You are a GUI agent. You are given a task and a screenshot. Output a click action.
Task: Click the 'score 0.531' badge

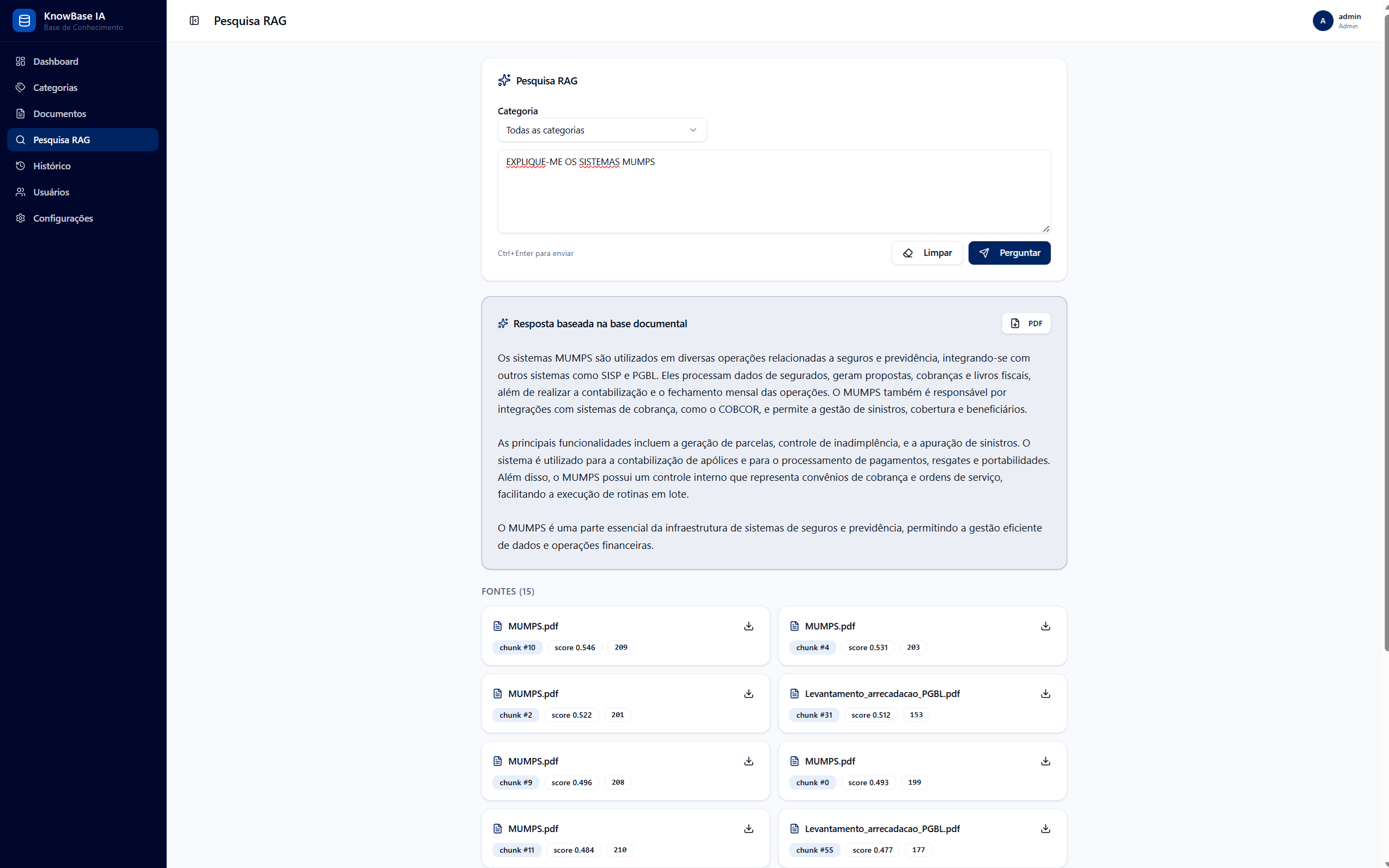(868, 647)
